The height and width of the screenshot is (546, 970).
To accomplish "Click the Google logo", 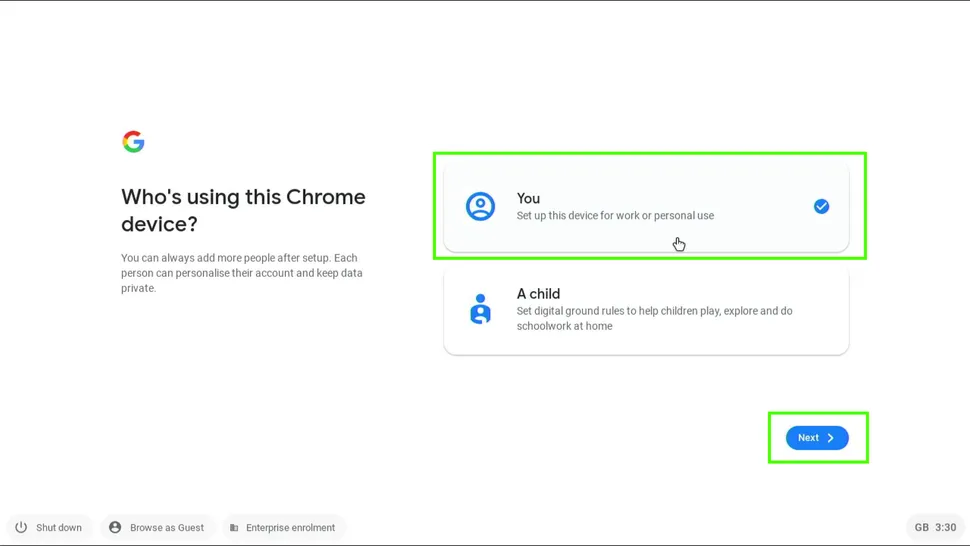I will [x=133, y=142].
